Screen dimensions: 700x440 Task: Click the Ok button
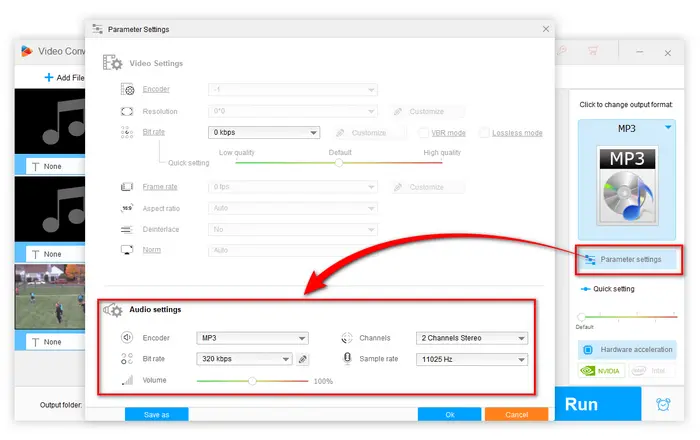click(x=450, y=414)
